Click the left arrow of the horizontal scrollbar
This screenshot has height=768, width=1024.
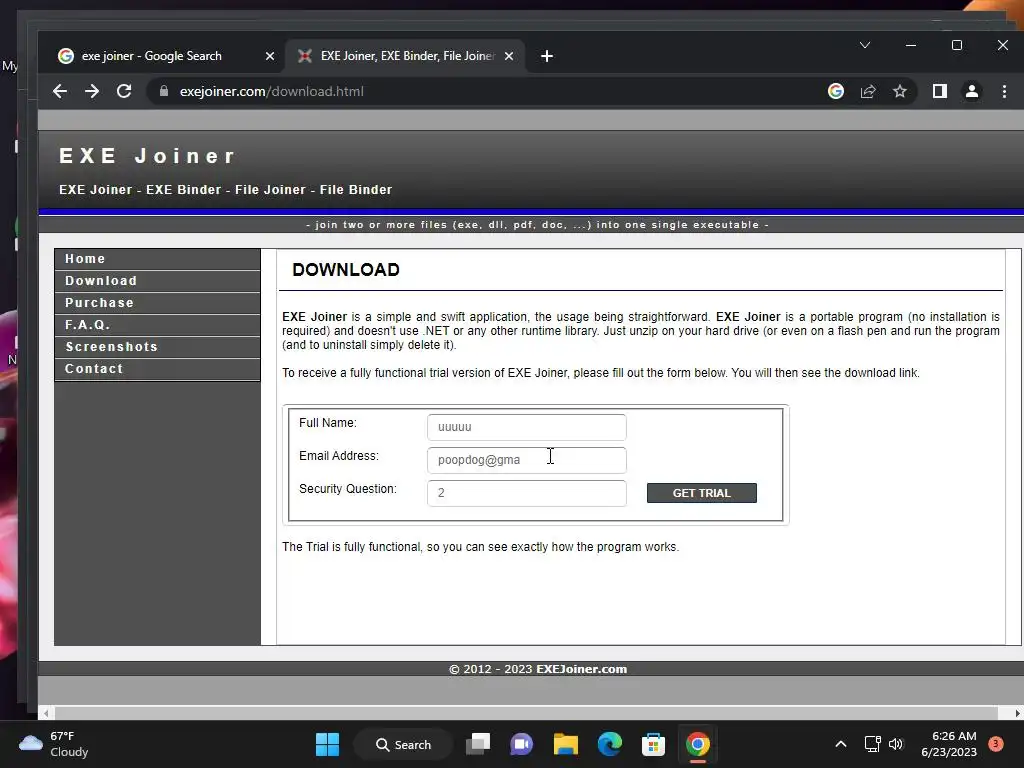click(46, 713)
